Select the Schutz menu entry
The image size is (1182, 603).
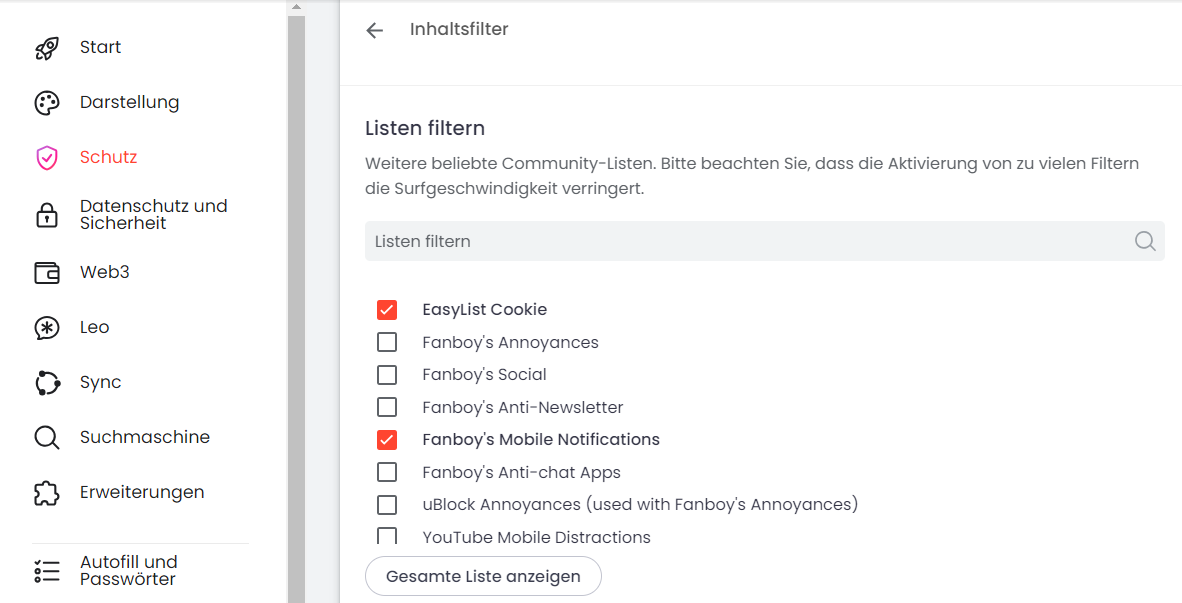pos(109,158)
